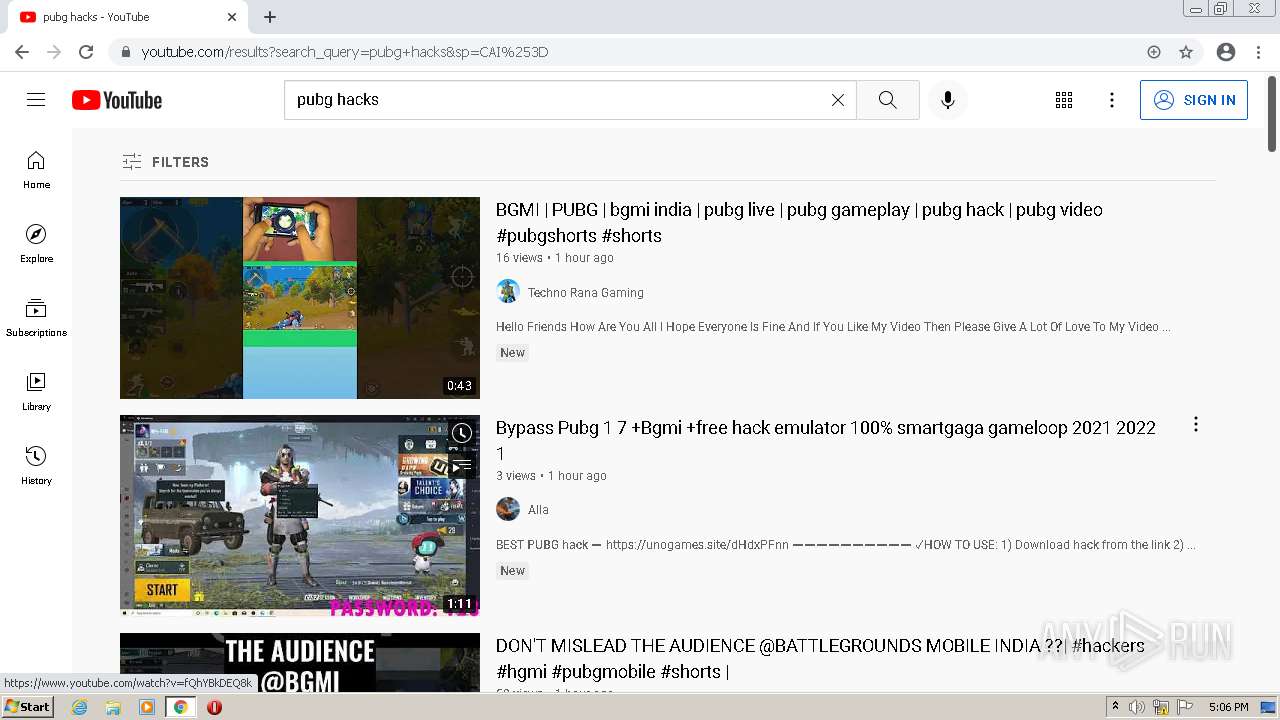Open the media player taskbar icon
This screenshot has height=720, width=1280.
point(147,707)
